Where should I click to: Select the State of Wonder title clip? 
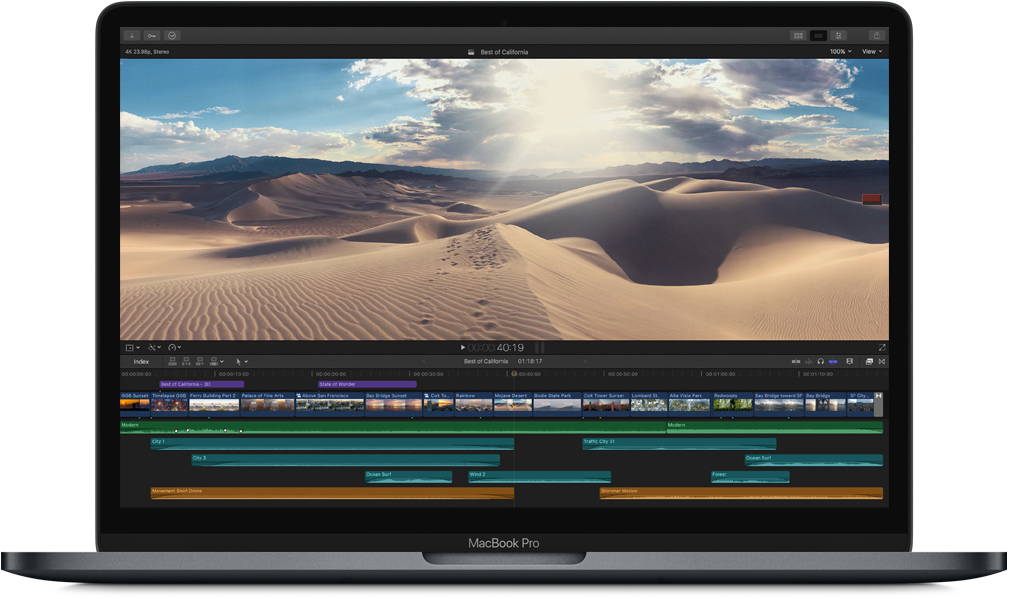point(366,384)
